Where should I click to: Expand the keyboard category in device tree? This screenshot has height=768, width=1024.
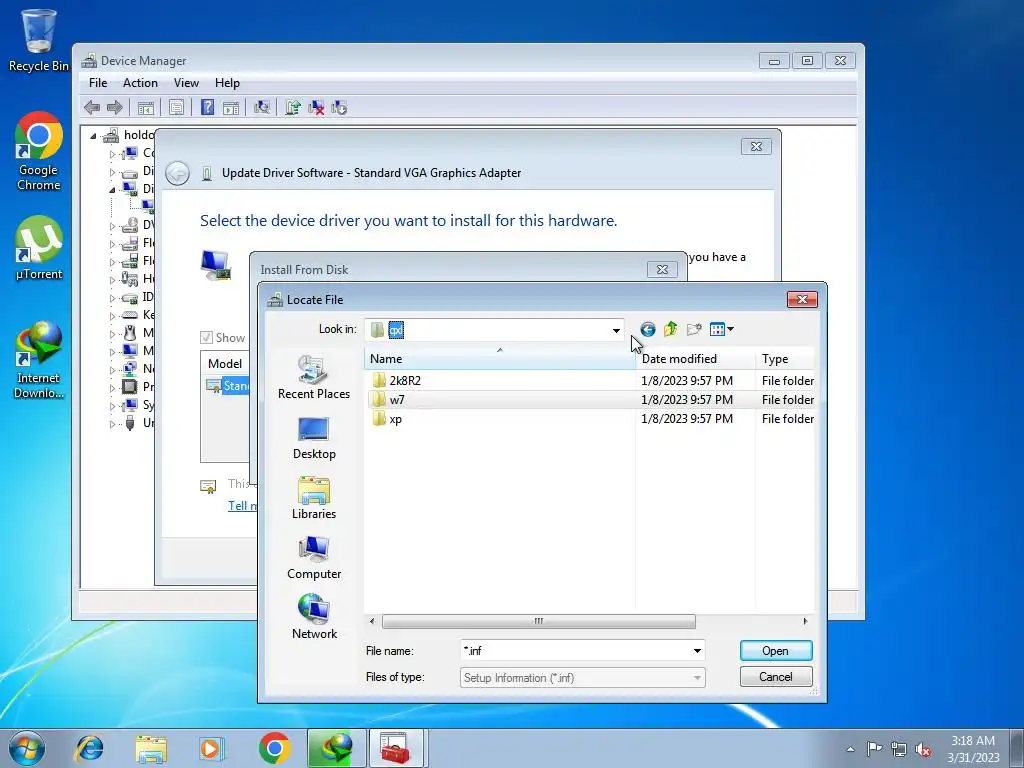pos(112,315)
